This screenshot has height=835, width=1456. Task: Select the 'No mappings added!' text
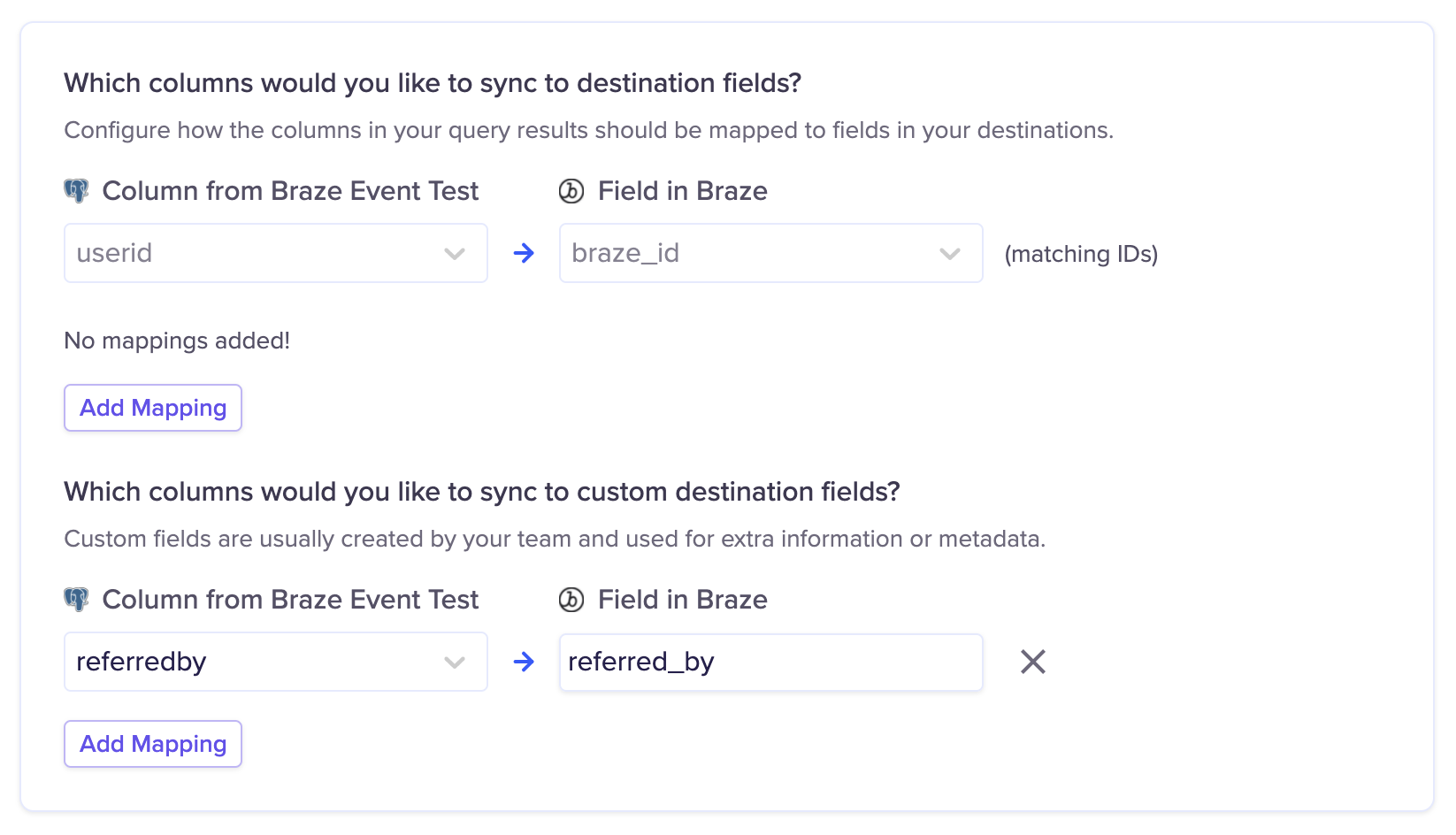(x=177, y=341)
